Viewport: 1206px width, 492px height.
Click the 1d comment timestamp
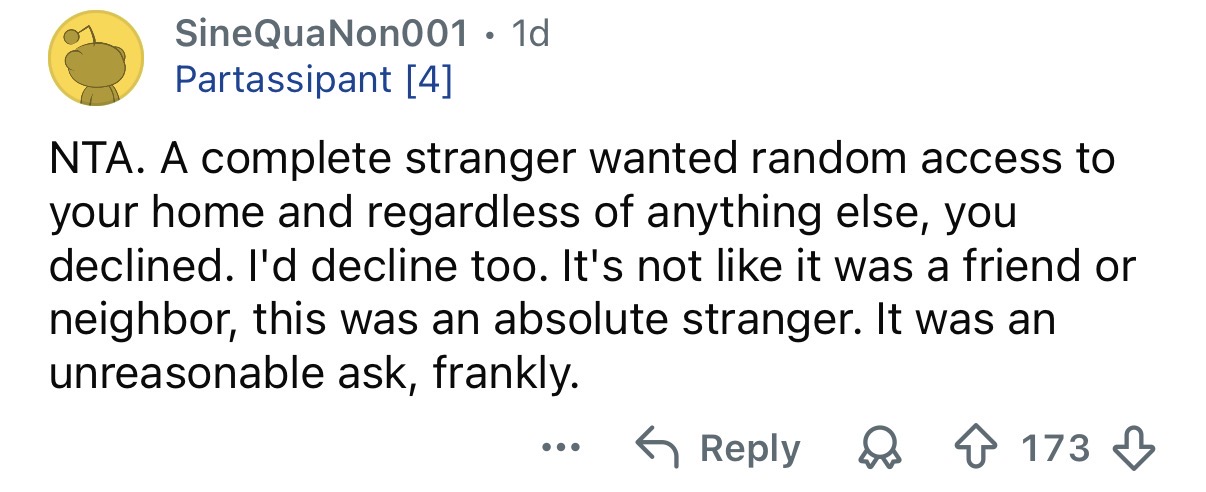[530, 36]
